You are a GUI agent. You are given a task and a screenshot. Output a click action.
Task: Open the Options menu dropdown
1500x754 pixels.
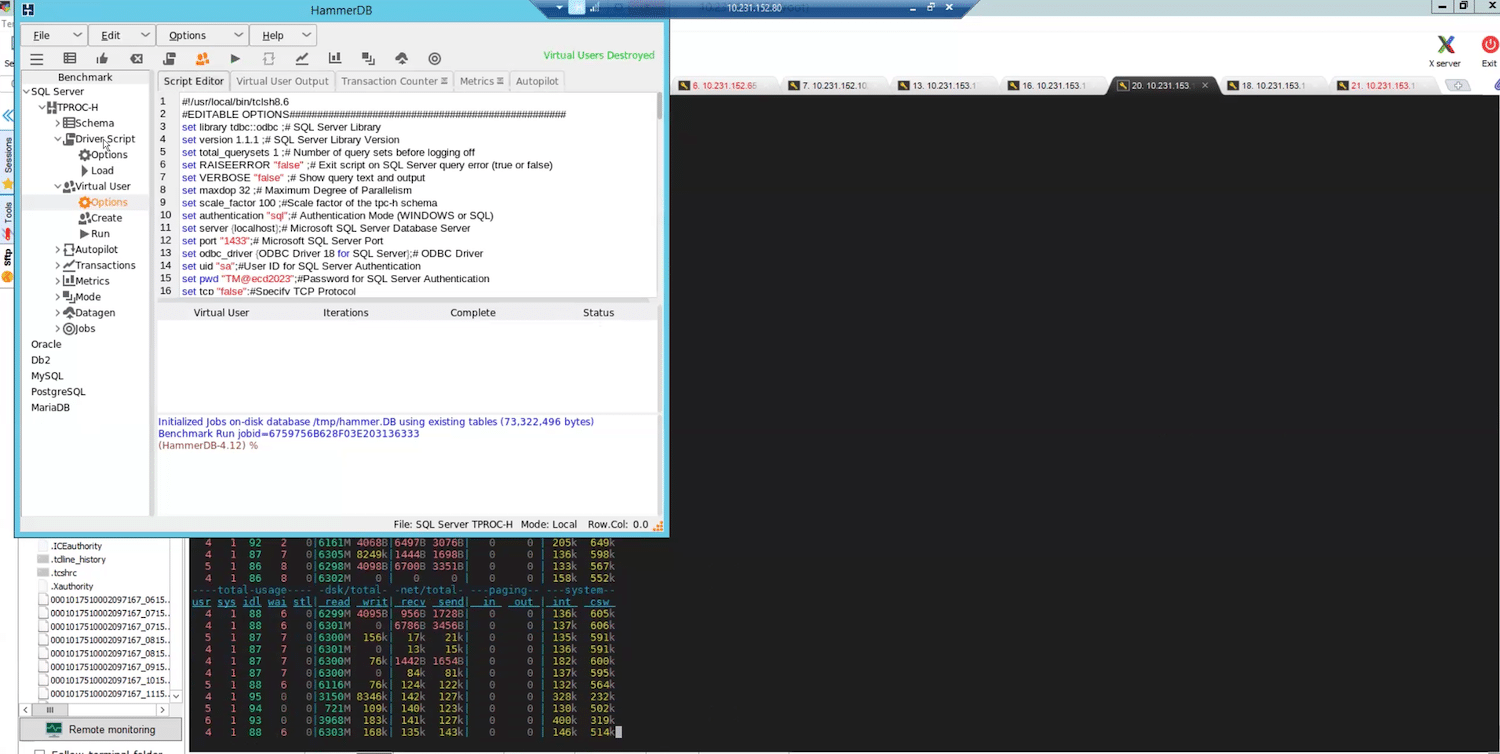(200, 35)
